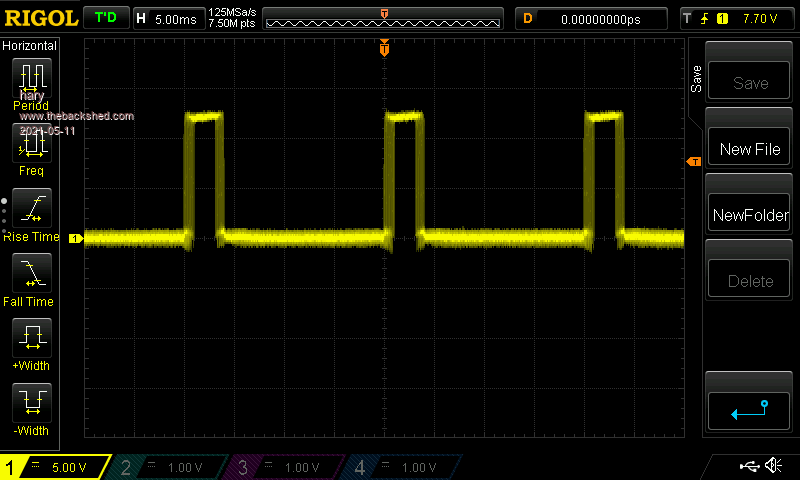Enable channel 2 display
Screen dimensions: 800x480
click(170, 467)
